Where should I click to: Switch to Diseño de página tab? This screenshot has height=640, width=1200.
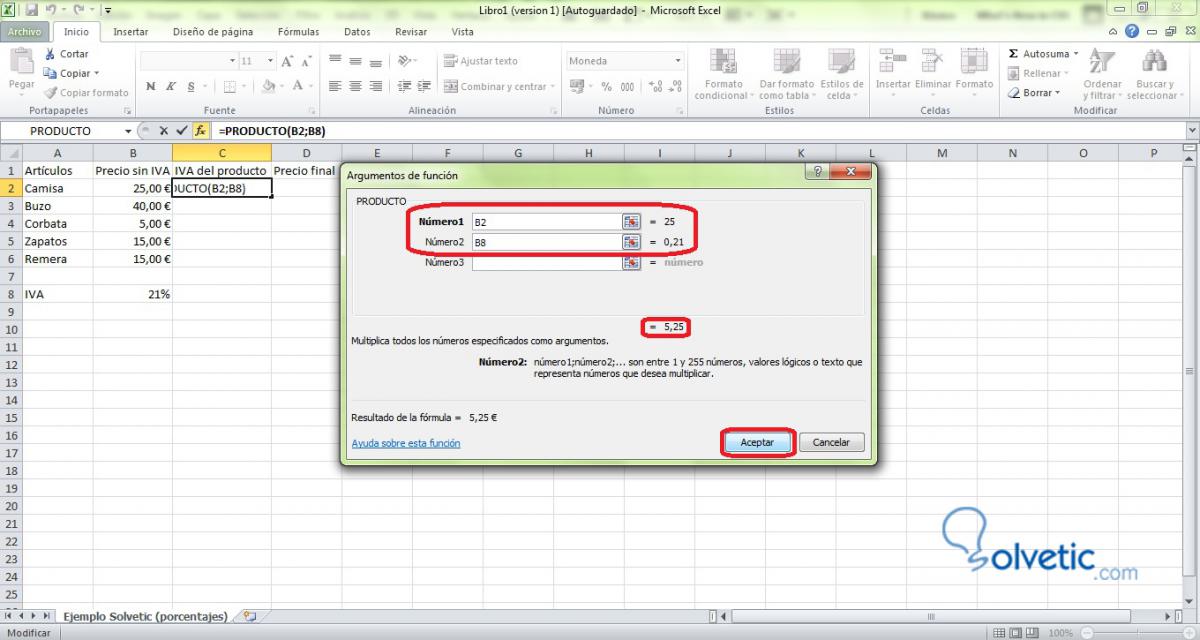[x=213, y=31]
